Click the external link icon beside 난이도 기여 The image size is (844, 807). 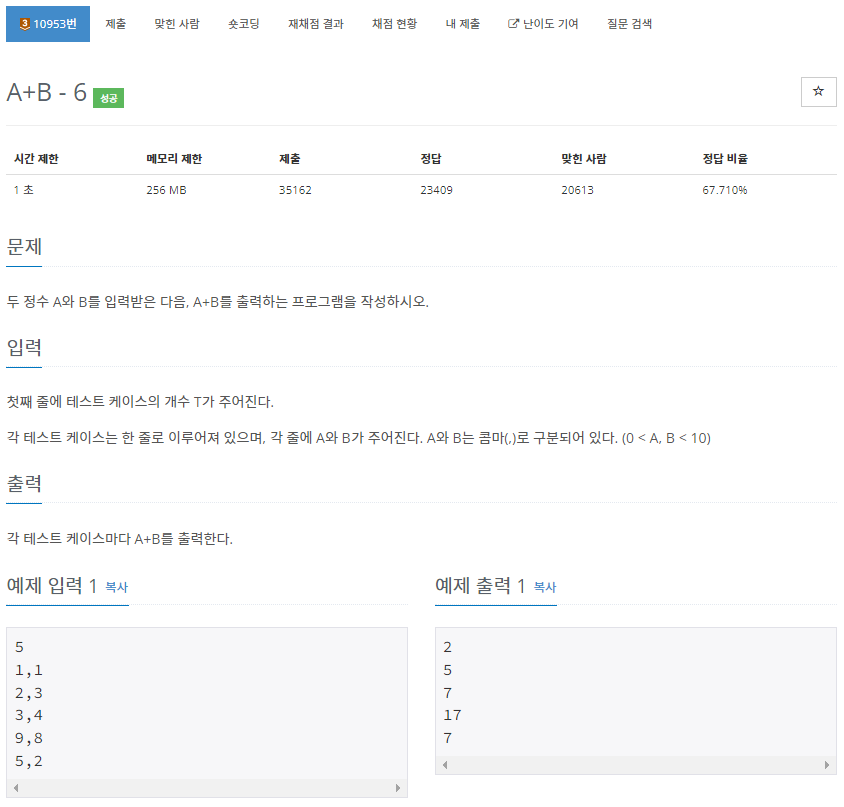(x=513, y=23)
